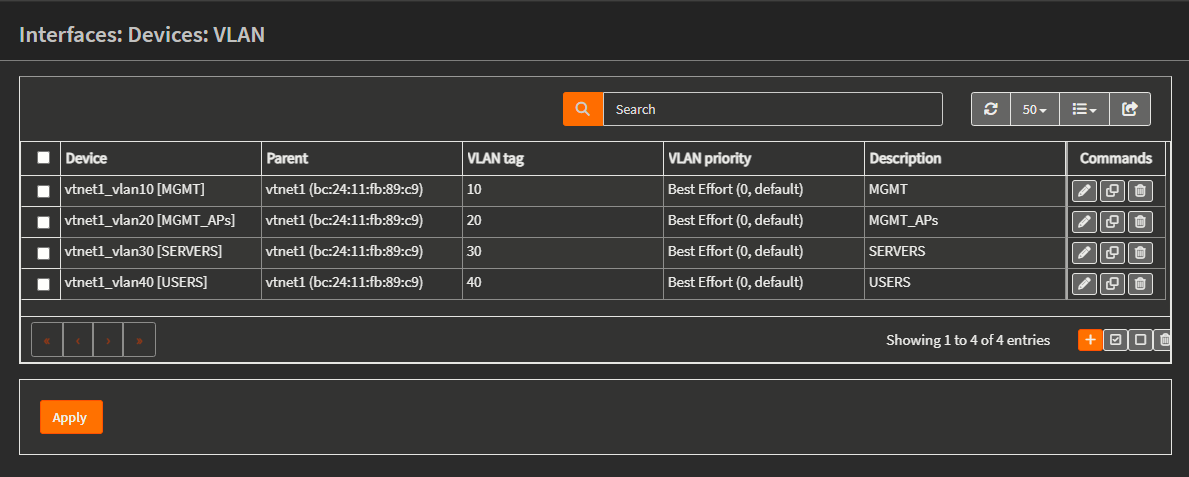The height and width of the screenshot is (477, 1189).
Task: Click the vtnet1_vlan20 [MGMT_APs] device cell
Action: [x=161, y=222]
